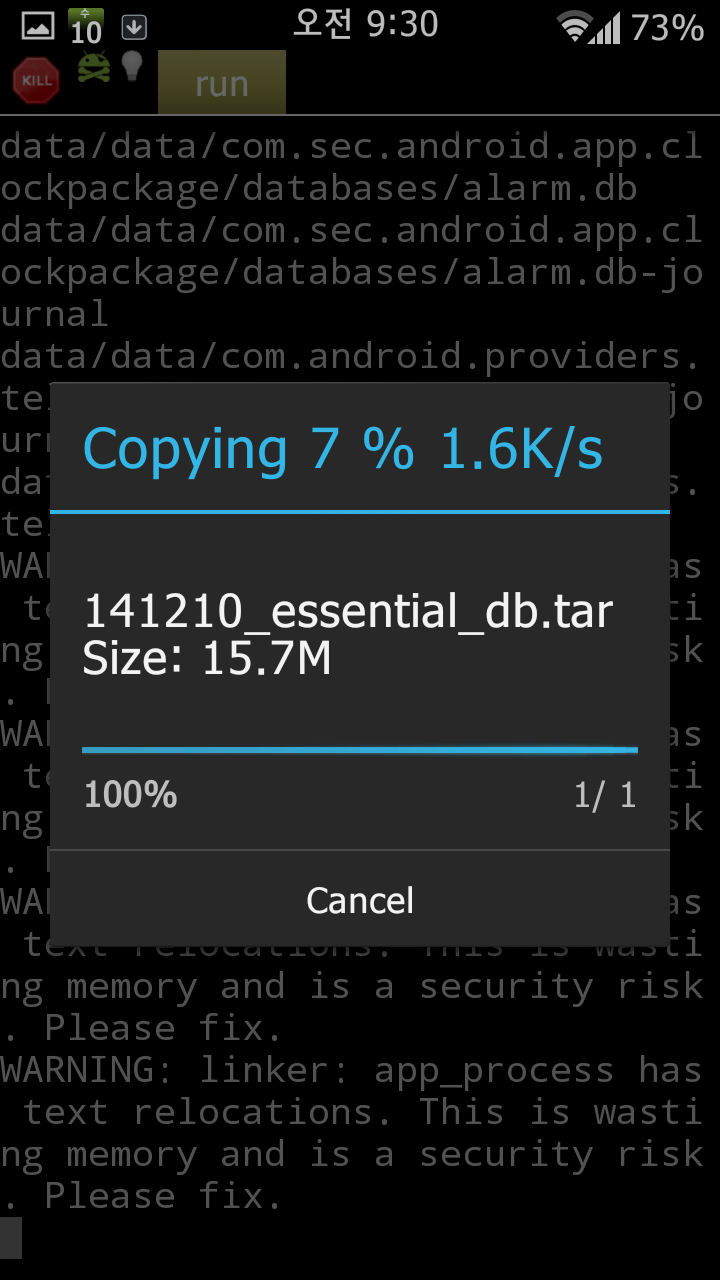Tap the 73% battery indicator
The height and width of the screenshot is (1280, 720).
[x=667, y=27]
